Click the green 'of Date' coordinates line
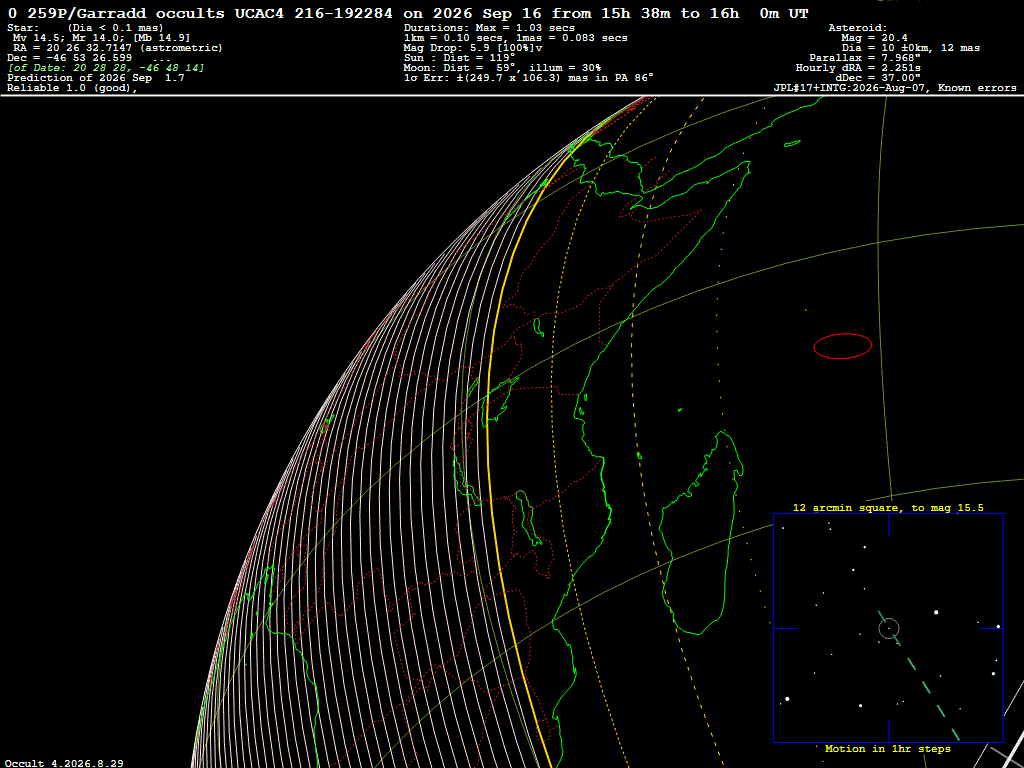 point(106,68)
